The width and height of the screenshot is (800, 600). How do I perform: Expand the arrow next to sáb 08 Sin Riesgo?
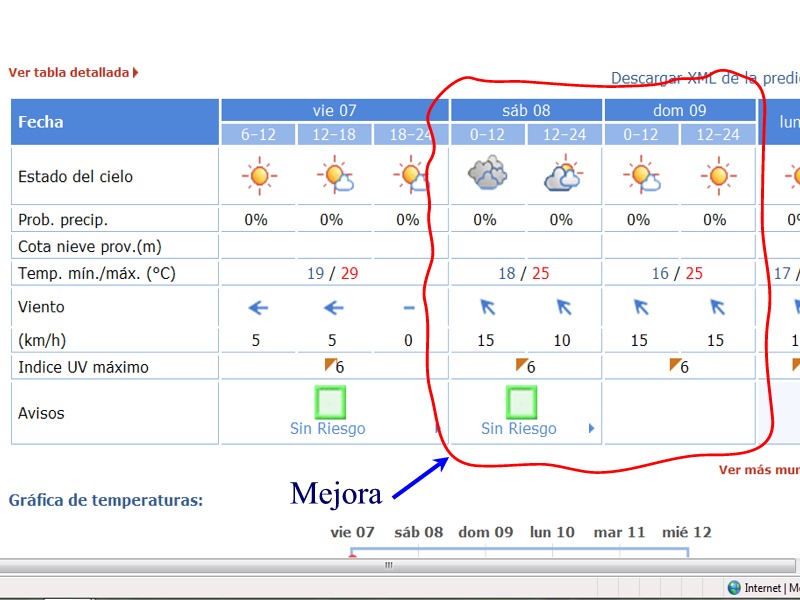click(x=592, y=429)
